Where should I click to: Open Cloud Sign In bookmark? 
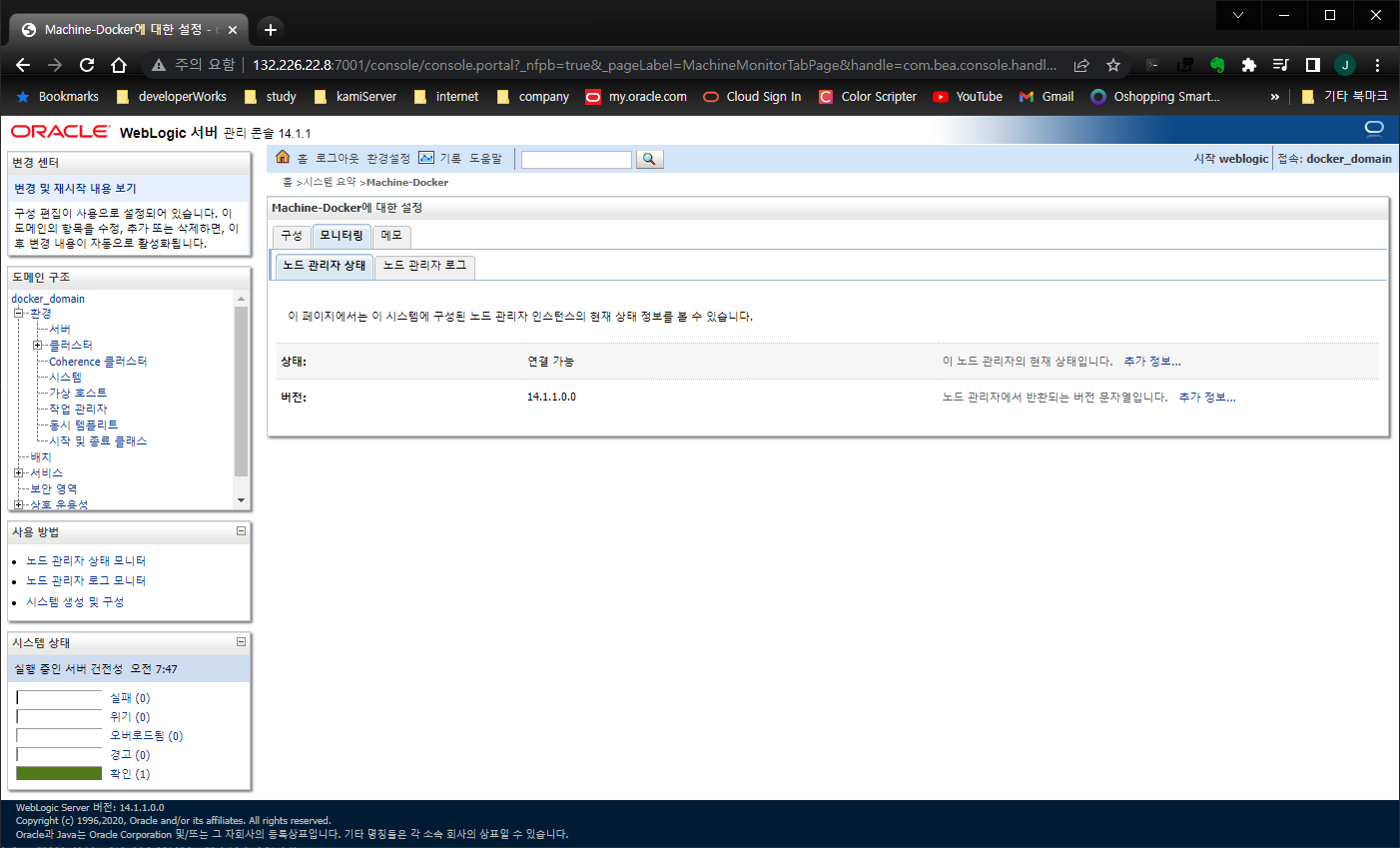752,97
